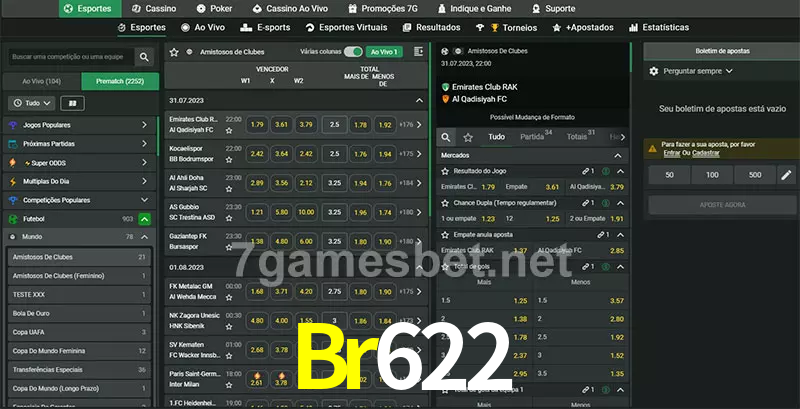Click the green cash-out icon on Chance Dupla
Screen dimensions: 800x409
tap(606, 203)
